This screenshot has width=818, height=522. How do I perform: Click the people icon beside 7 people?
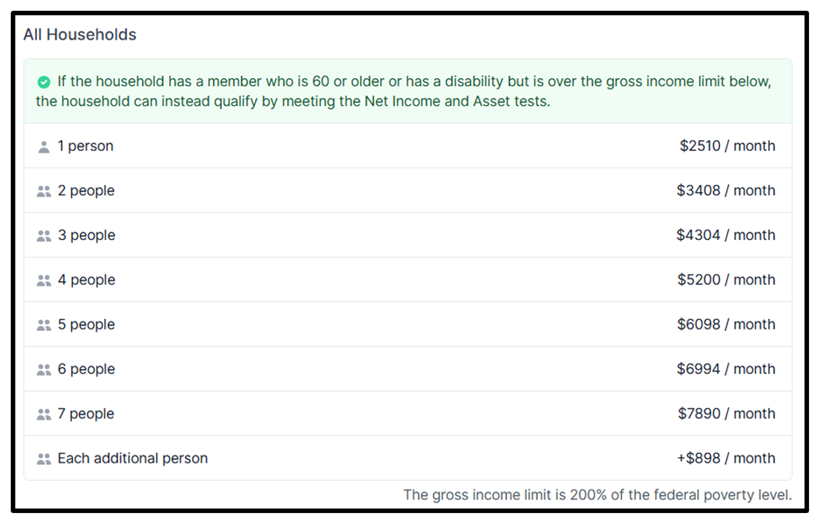tap(44, 415)
